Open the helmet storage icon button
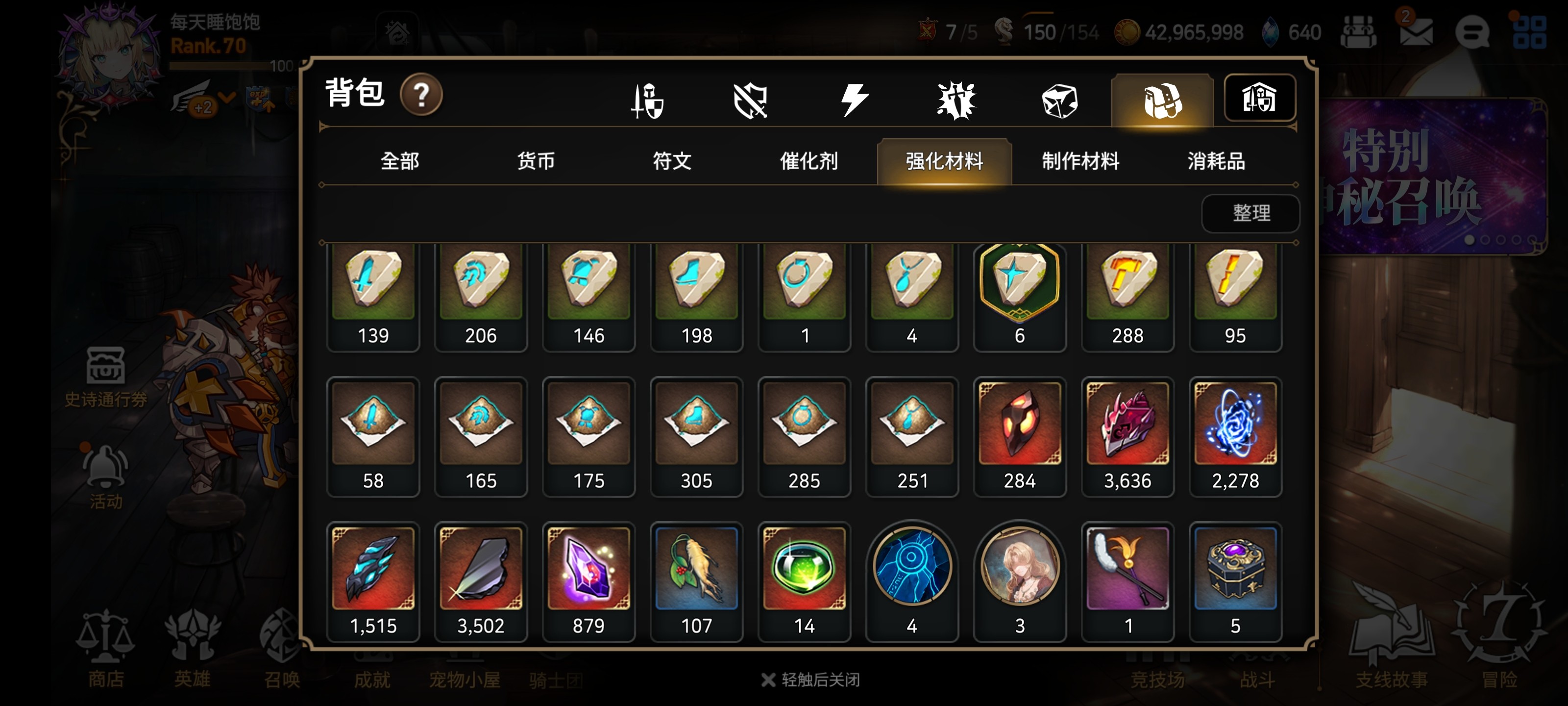Screen dimensions: 1568x706 pyautogui.click(x=1259, y=98)
